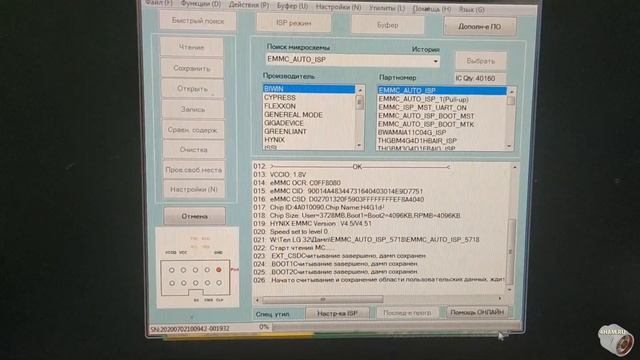Image resolution: width=640 pixels, height=360 pixels.
Task: Click the Открыть button
Action: (x=192, y=89)
